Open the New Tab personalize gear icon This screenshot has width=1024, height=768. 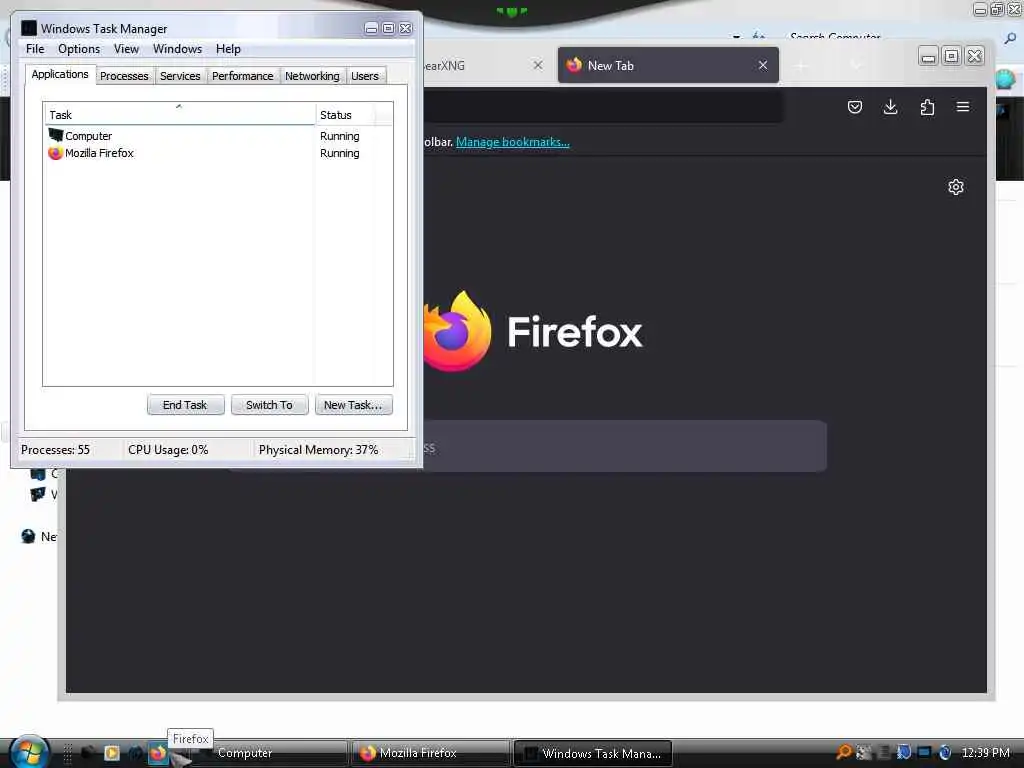coord(955,187)
